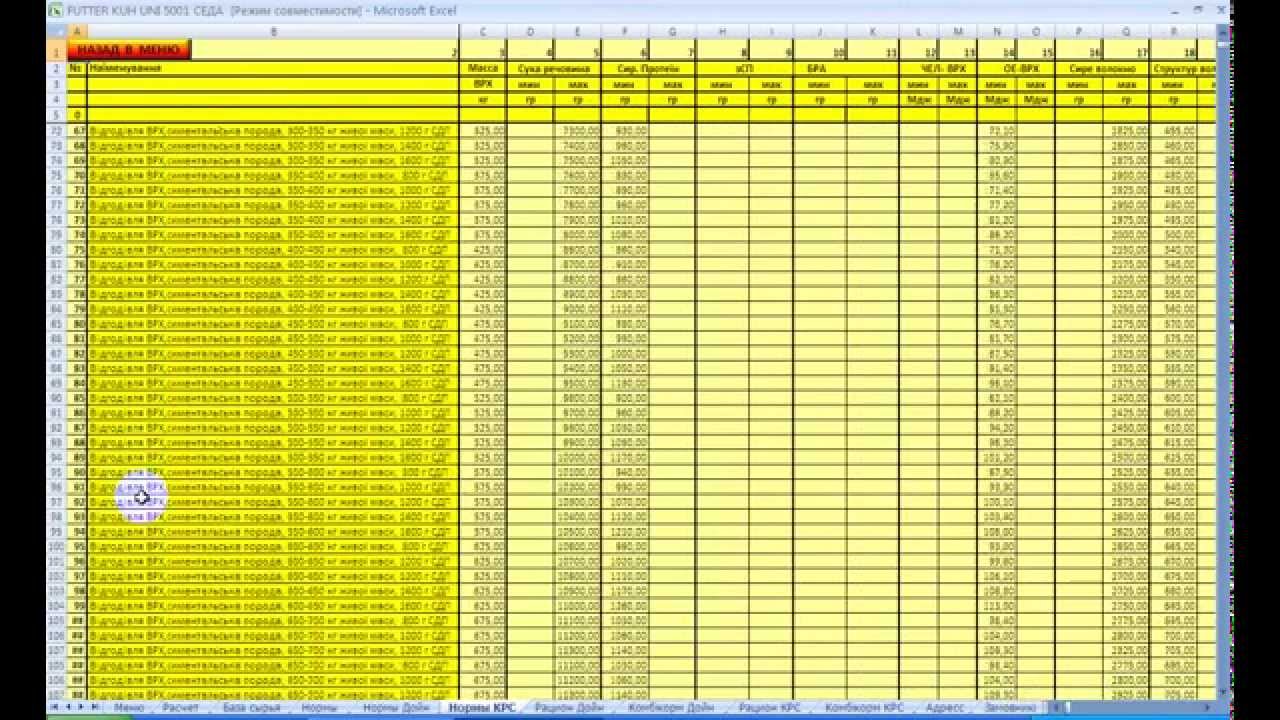Screen dimensions: 1280x720
Task: Select the active Нормы КРС sheet tab
Action: coord(482,707)
